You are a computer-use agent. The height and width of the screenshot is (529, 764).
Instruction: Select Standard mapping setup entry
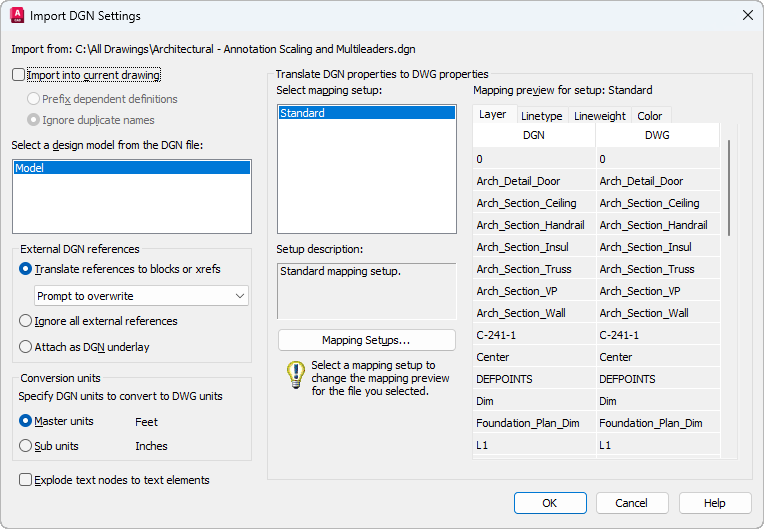click(366, 113)
